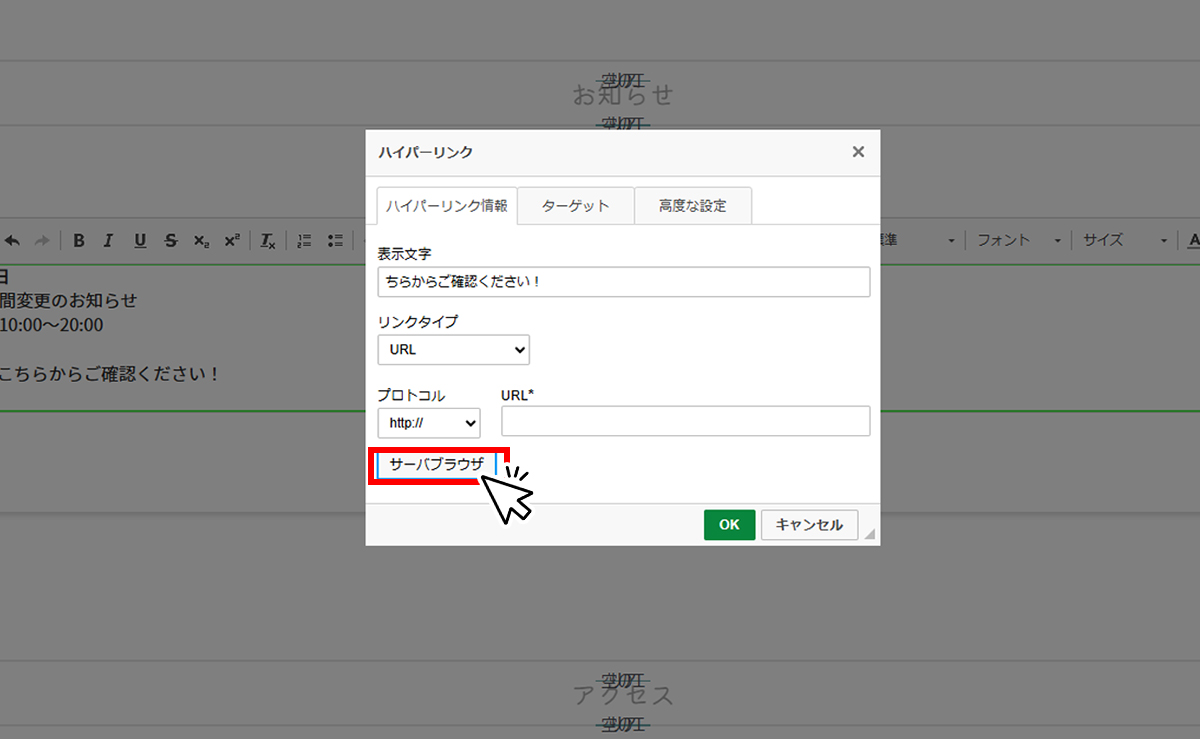Click the サーバブラウザ button

click(437, 465)
